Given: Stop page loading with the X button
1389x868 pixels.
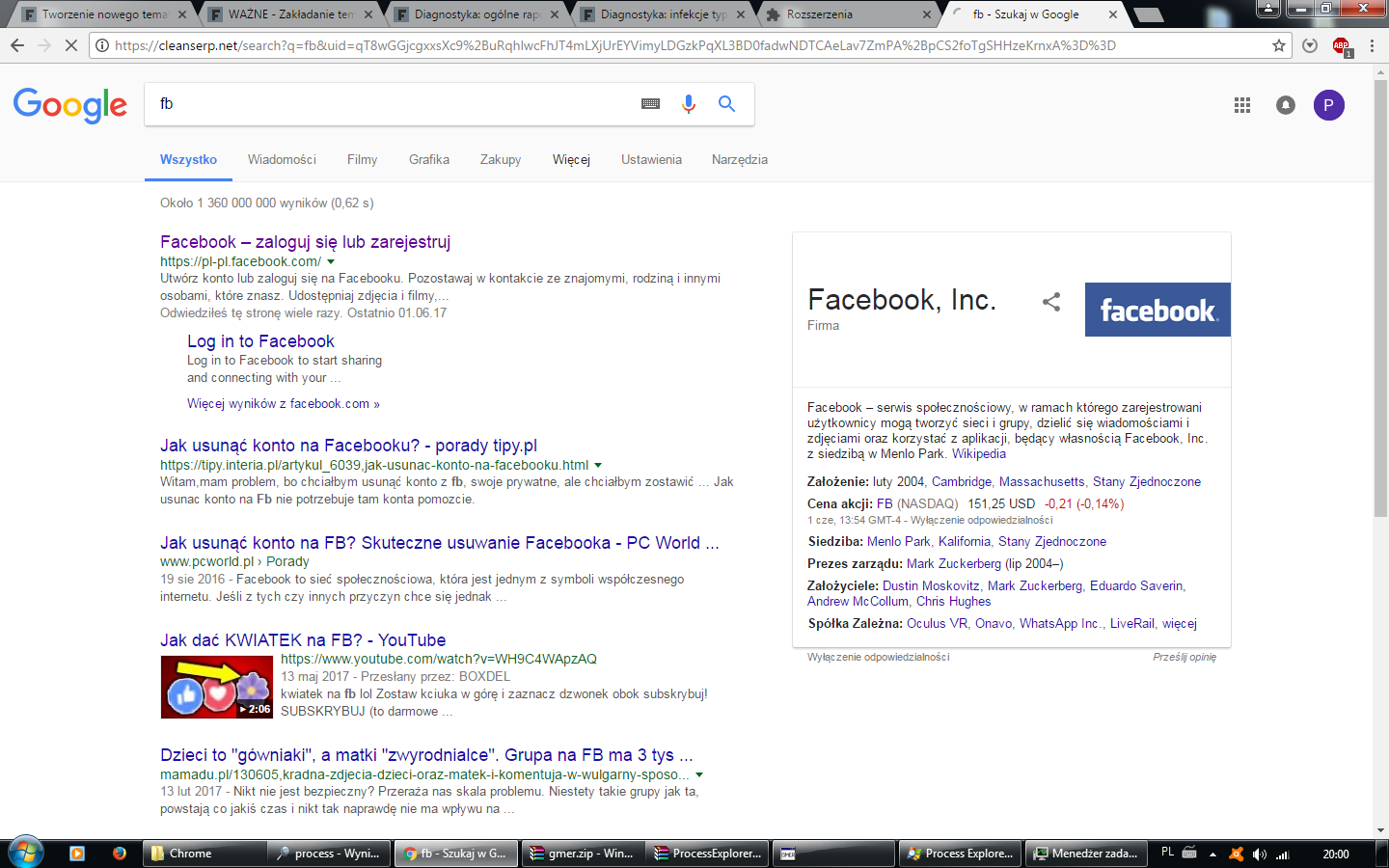Looking at the screenshot, I should tap(70, 45).
